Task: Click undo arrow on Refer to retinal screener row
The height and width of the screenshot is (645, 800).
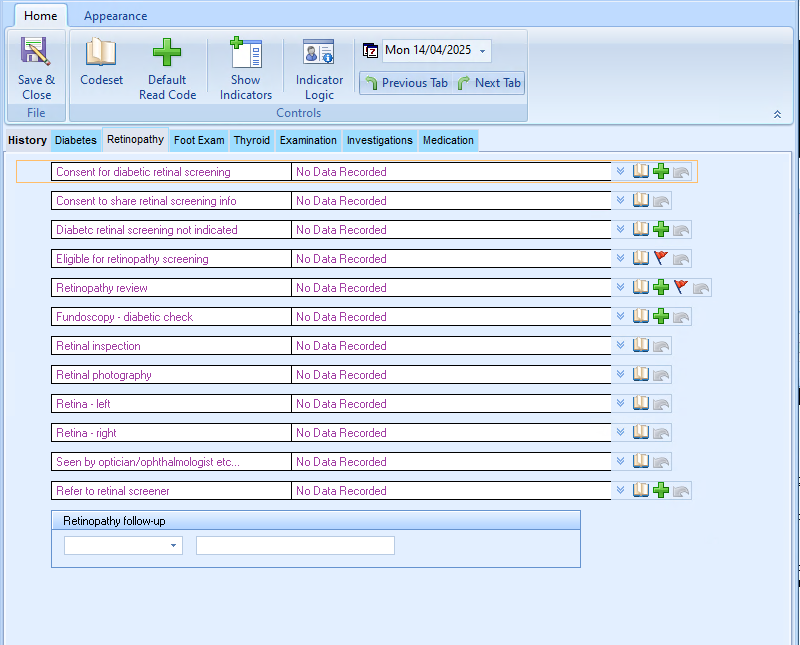Action: pos(681,491)
